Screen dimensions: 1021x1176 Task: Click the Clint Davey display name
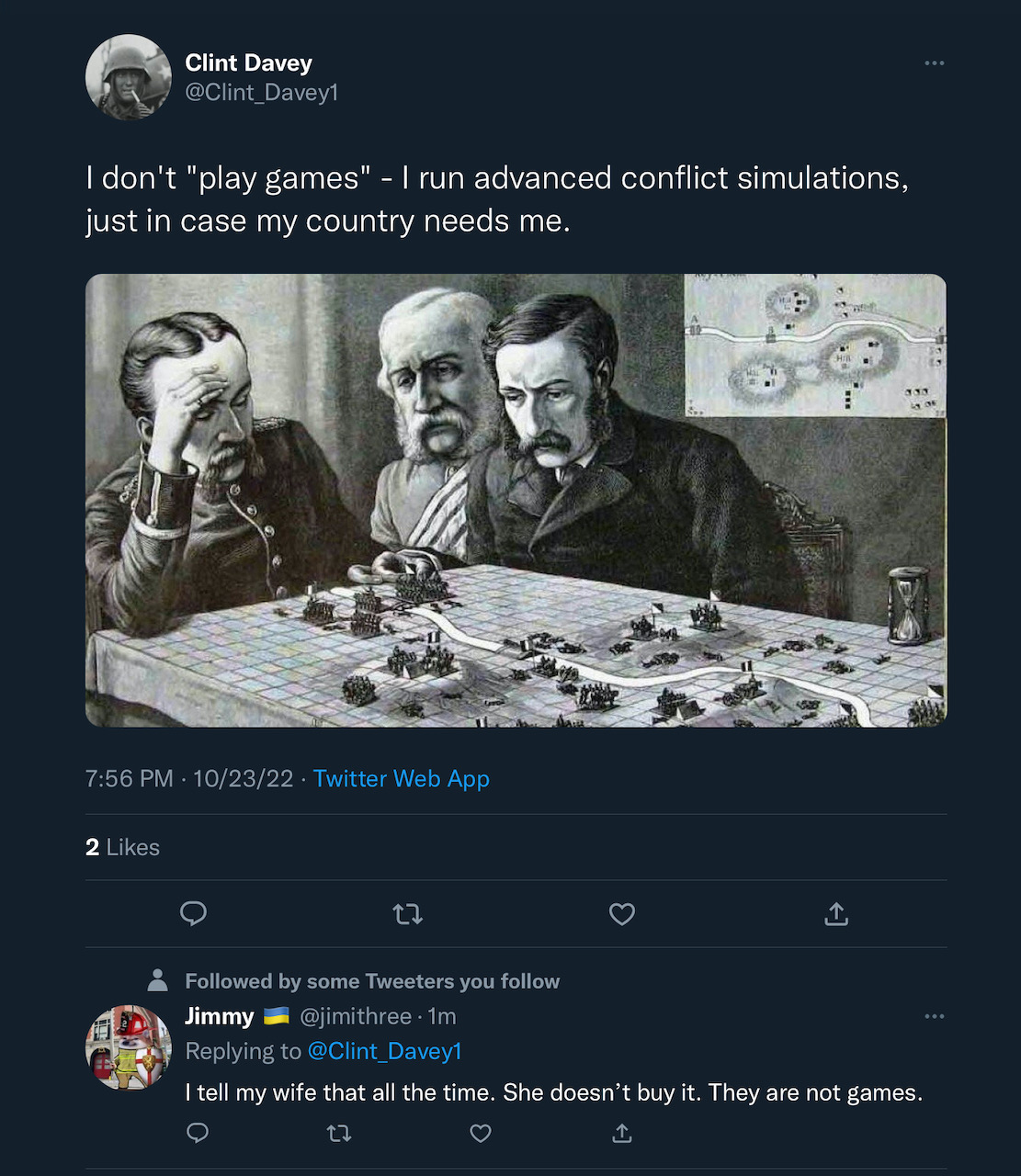point(248,62)
